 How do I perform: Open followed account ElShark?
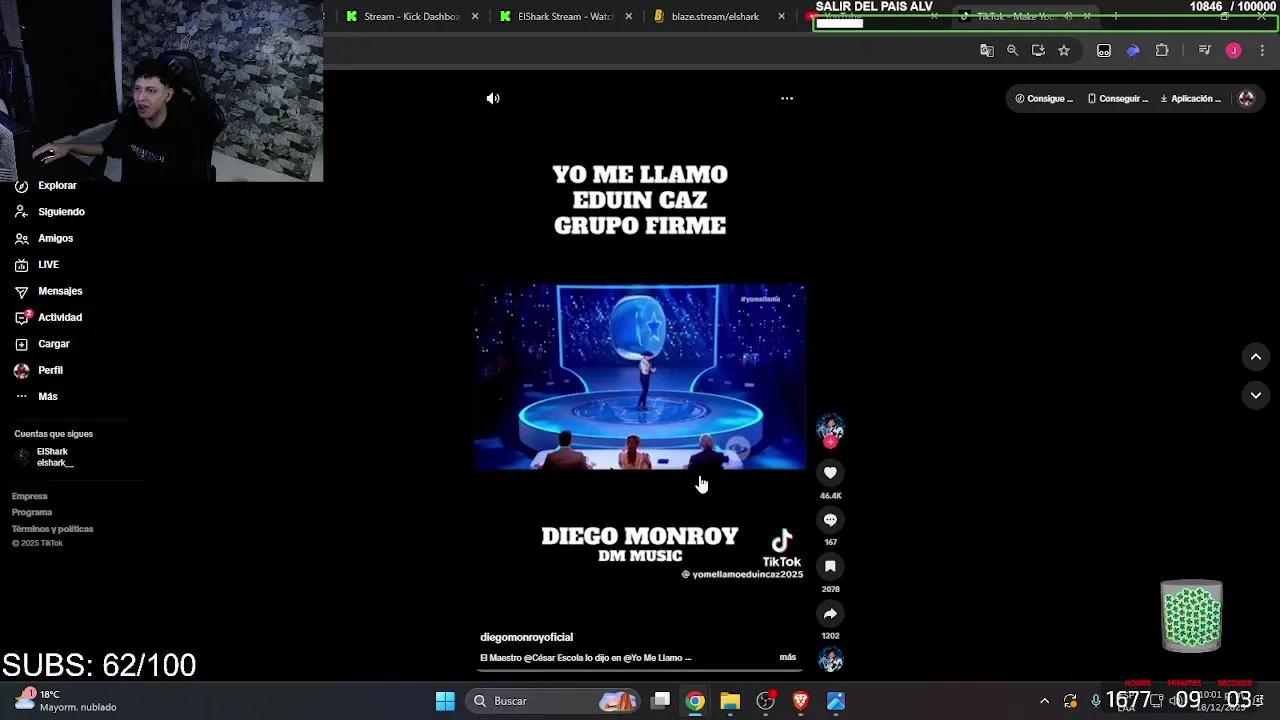point(45,457)
